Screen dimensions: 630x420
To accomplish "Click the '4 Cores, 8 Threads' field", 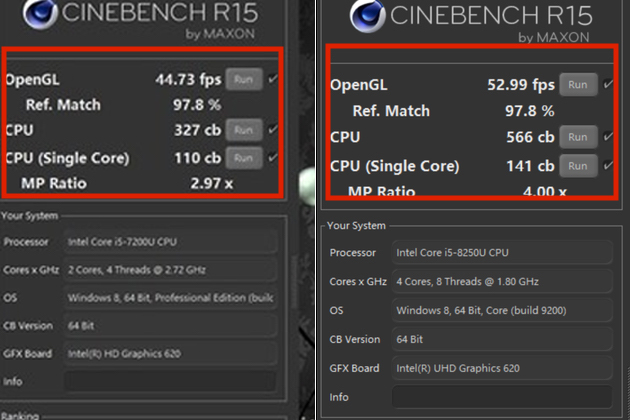I will pos(502,281).
